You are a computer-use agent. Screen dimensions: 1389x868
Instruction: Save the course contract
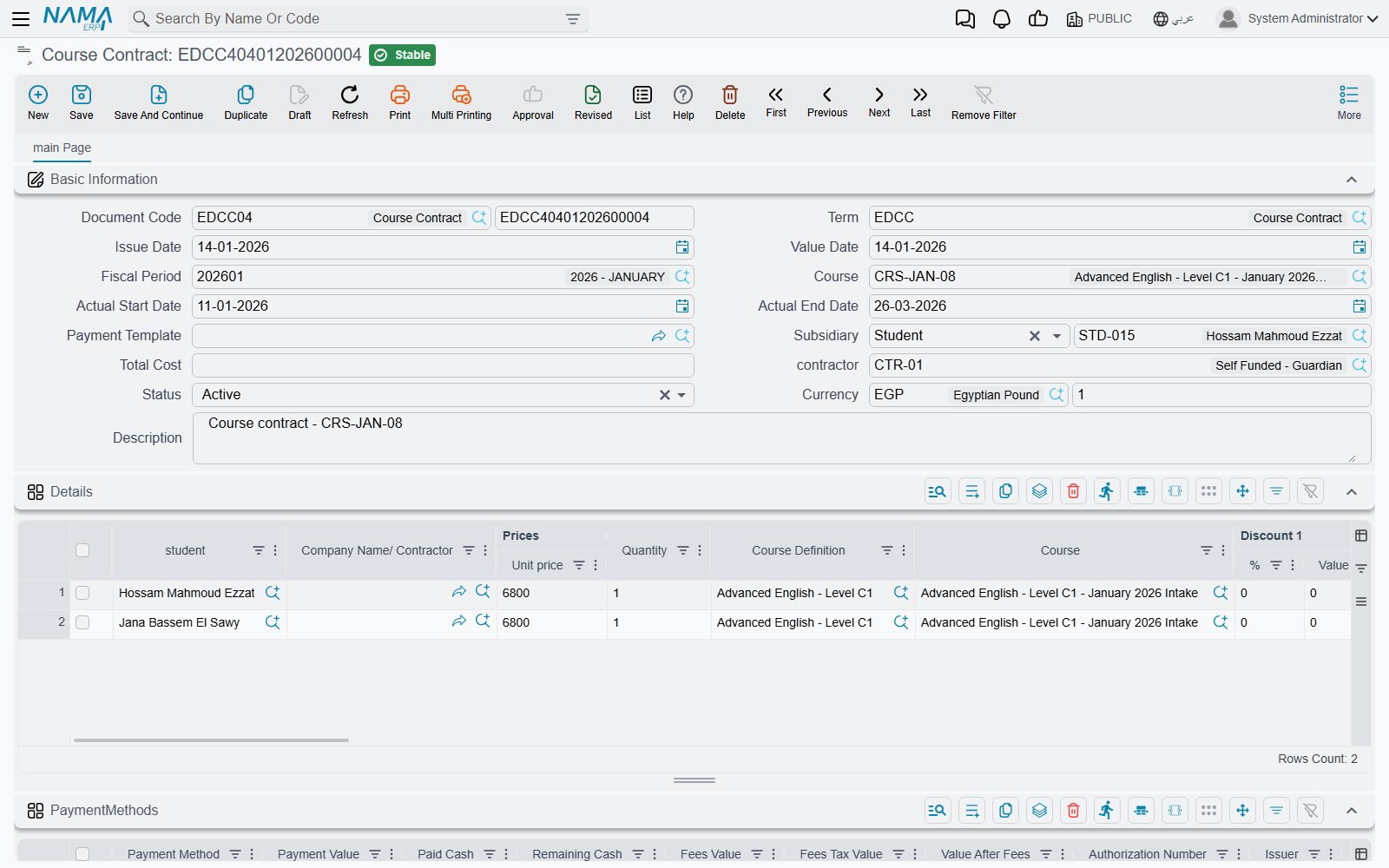coord(82,102)
